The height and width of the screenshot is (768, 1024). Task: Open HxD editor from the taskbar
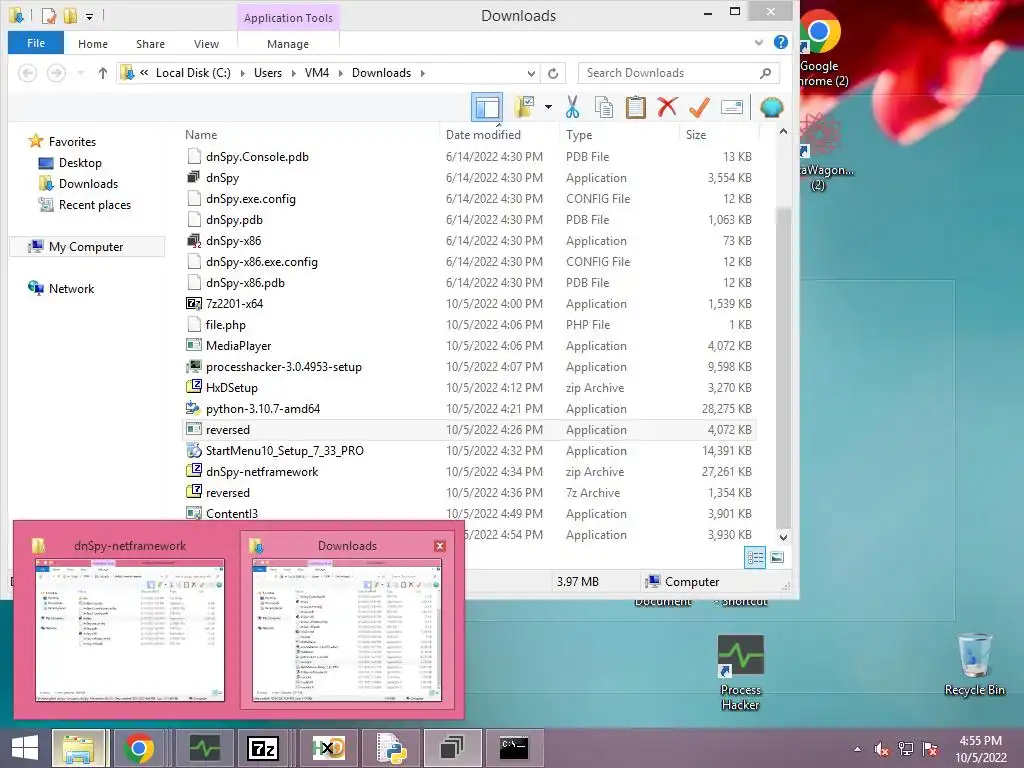click(x=328, y=748)
